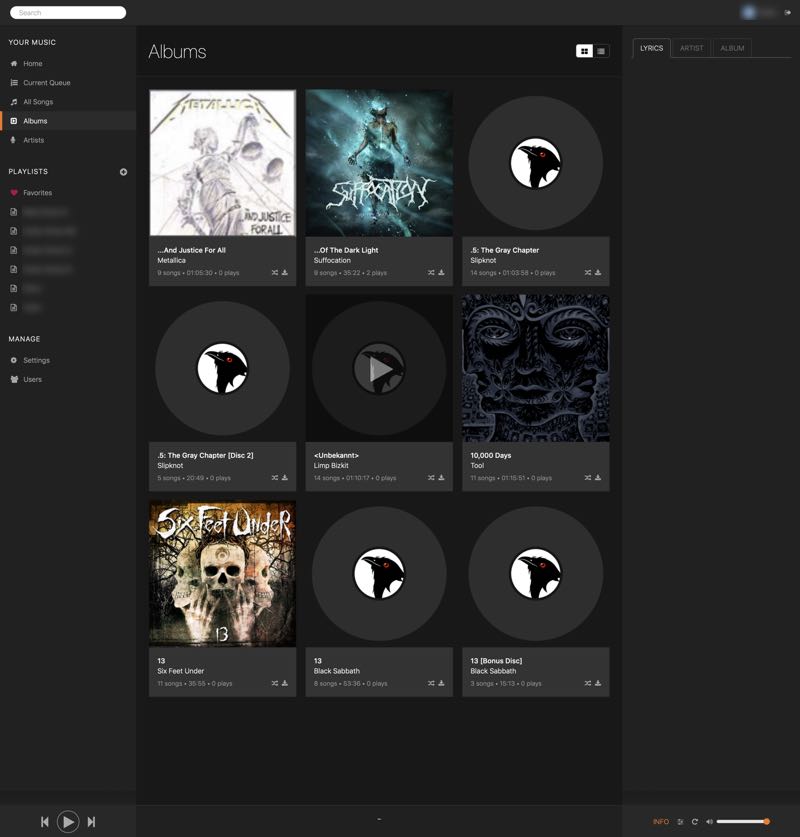
Task: Shuffle the 10,000 Days album
Action: tap(588, 478)
